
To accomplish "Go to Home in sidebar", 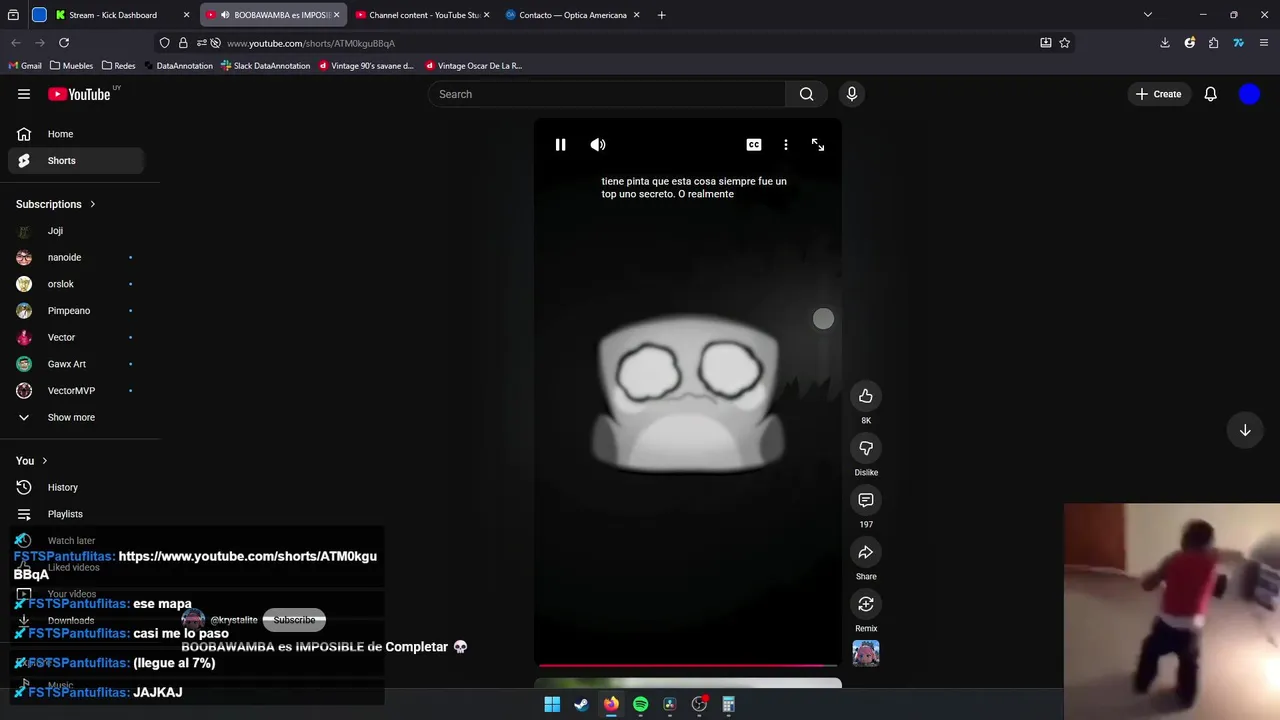I will (x=76, y=134).
